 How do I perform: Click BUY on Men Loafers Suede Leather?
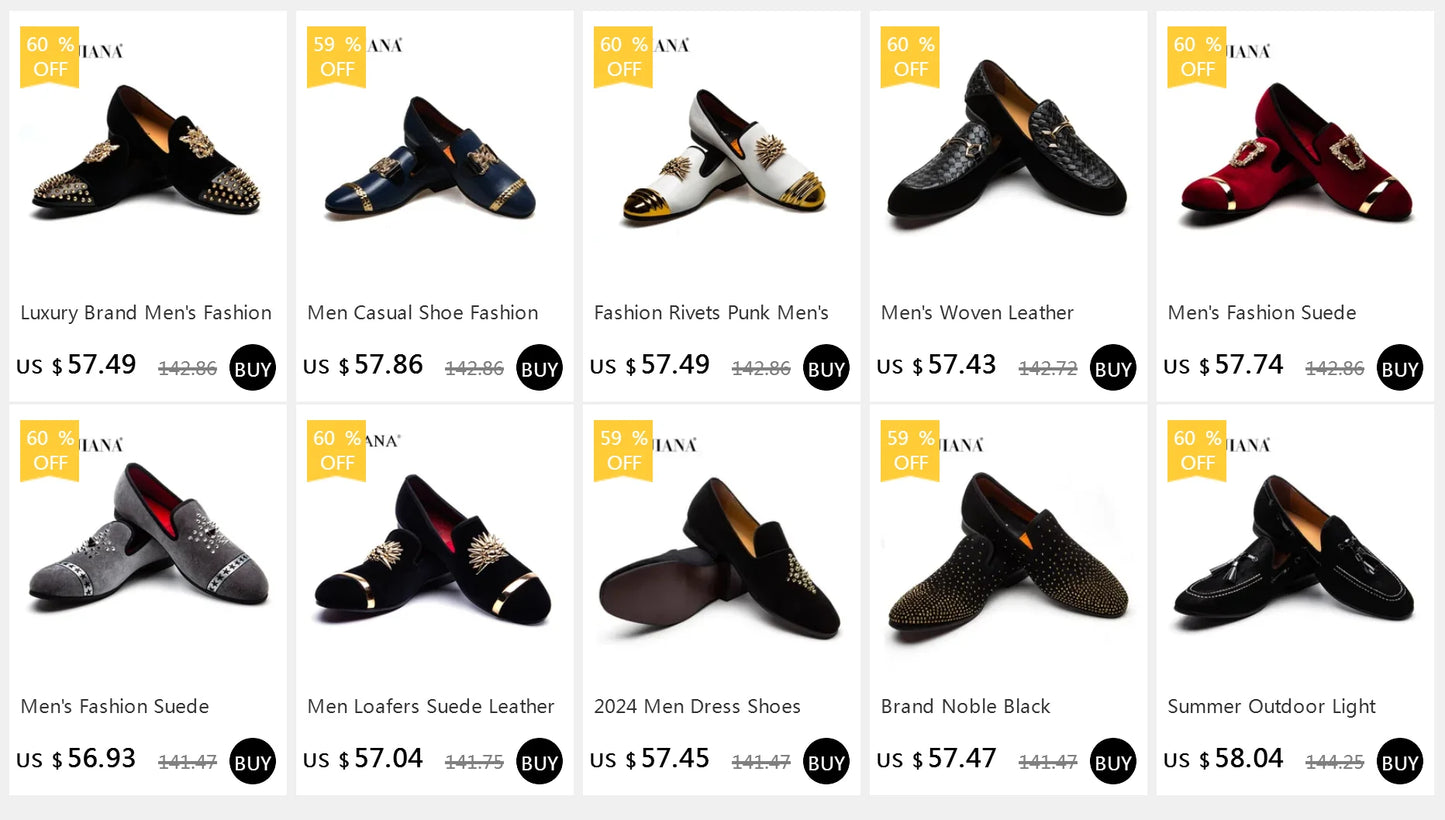pos(539,761)
